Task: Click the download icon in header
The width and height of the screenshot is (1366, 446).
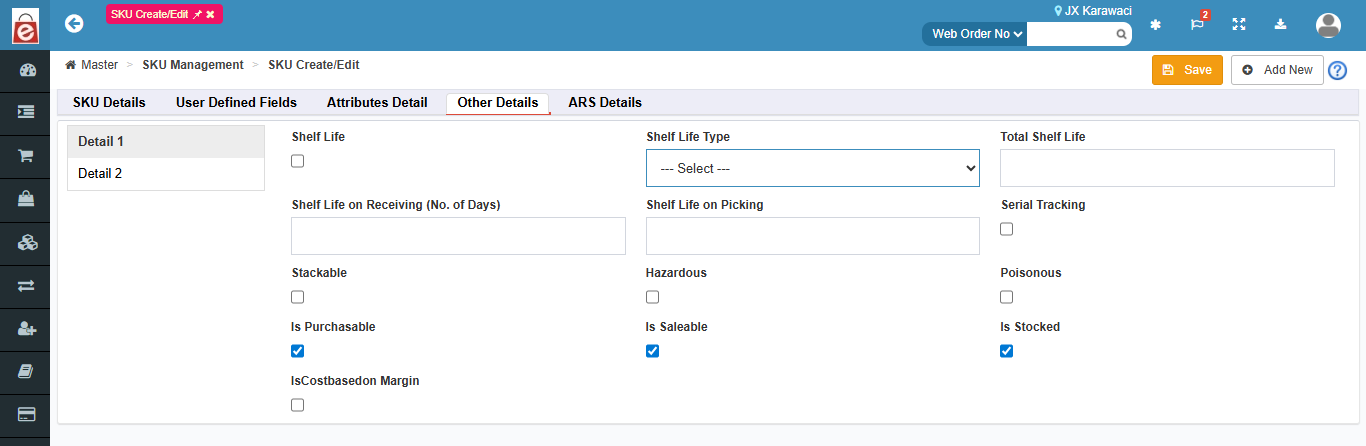Action: 1281,25
